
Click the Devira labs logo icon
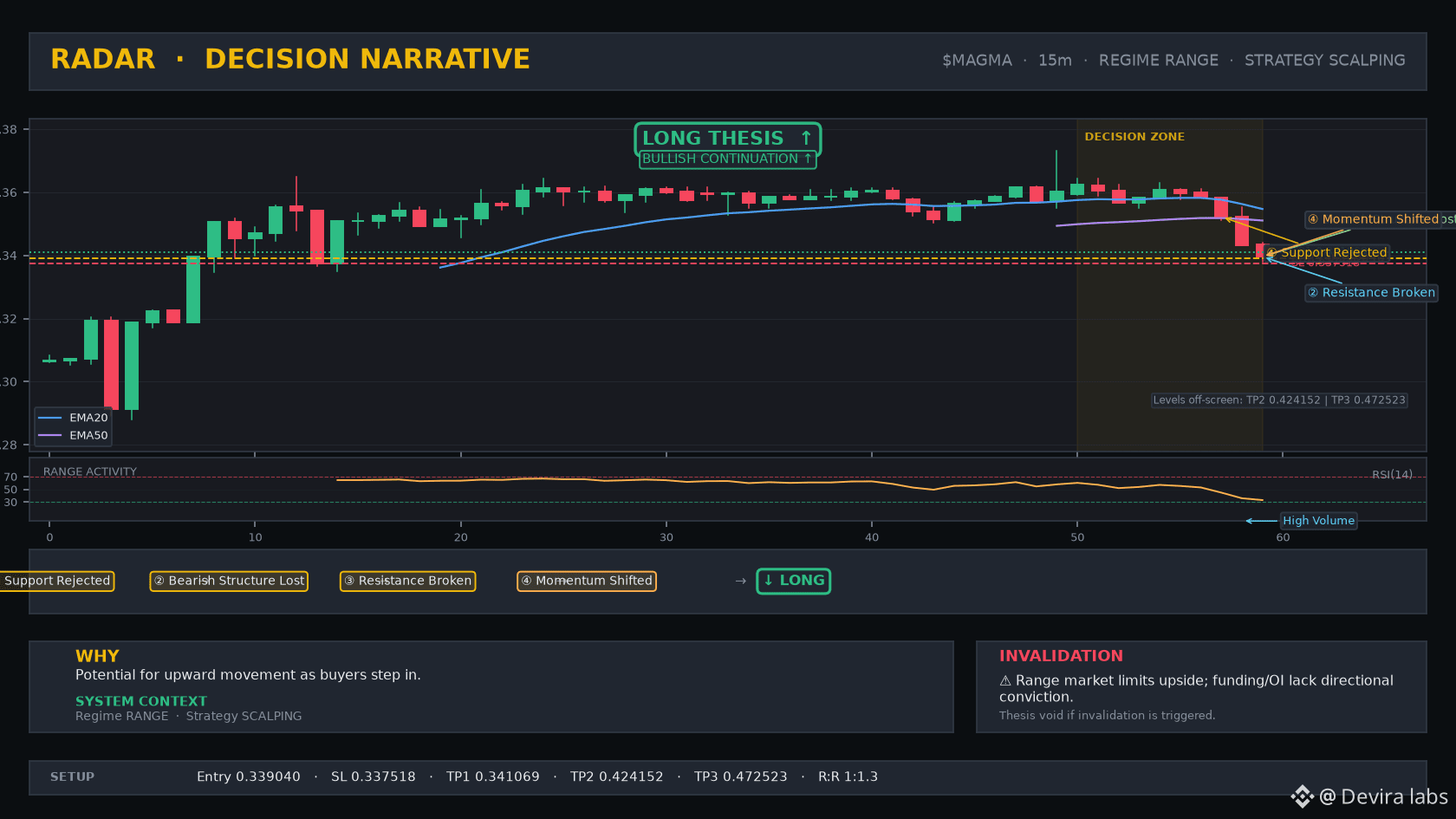click(x=1302, y=796)
